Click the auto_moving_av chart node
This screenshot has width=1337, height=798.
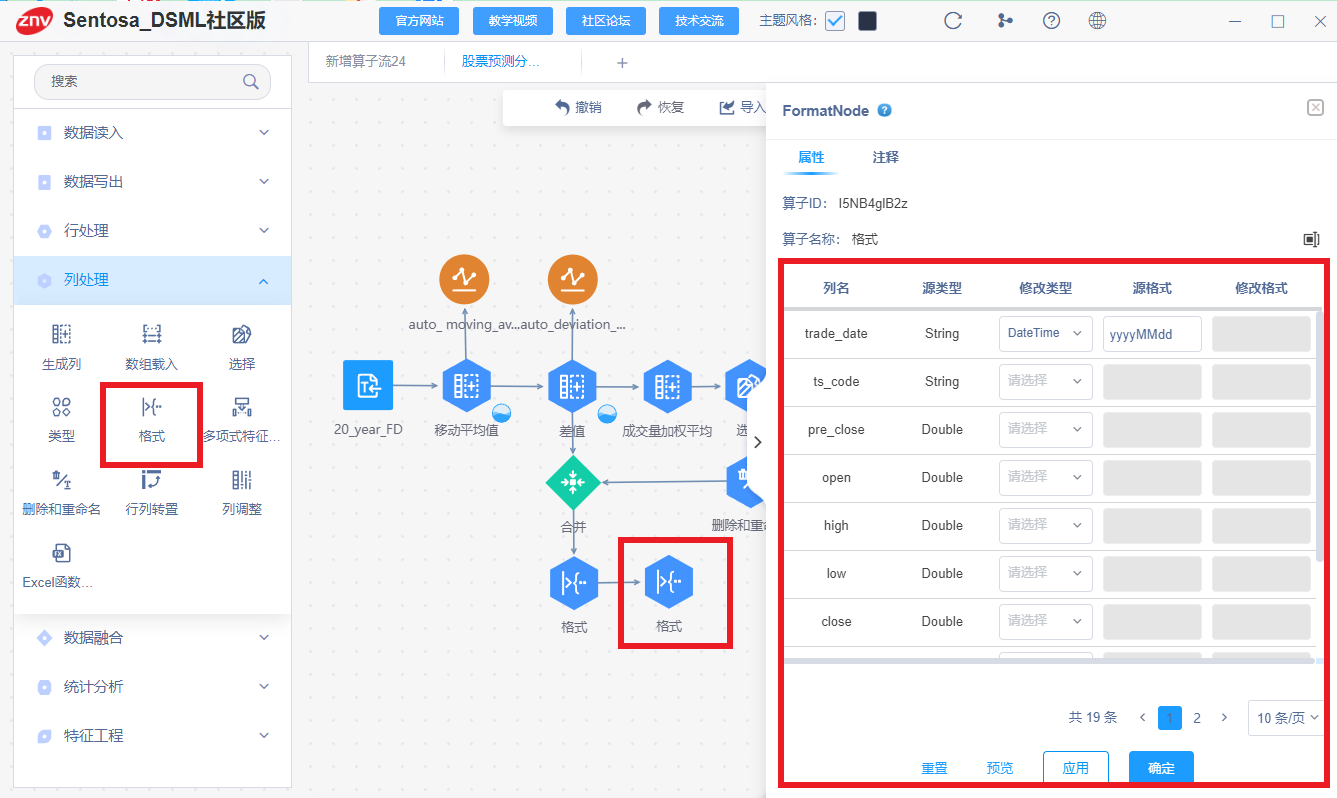465,280
